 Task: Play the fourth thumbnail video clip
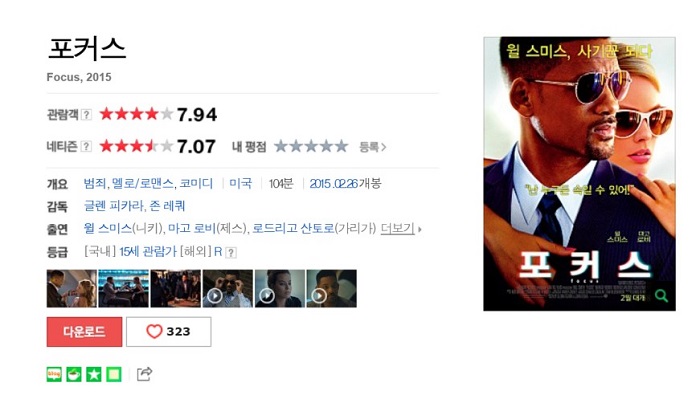[228, 288]
